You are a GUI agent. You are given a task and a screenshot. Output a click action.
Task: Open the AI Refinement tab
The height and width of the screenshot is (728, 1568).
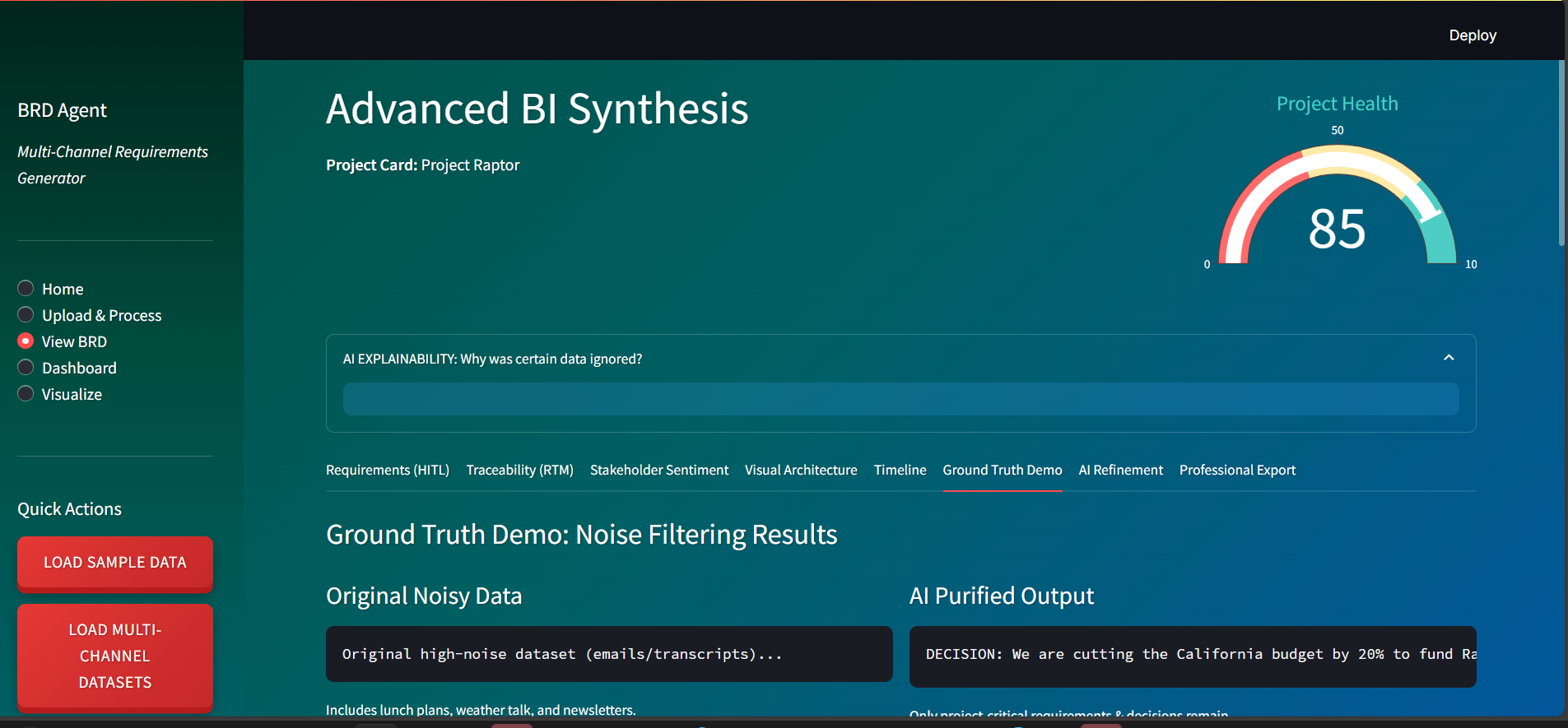click(1120, 470)
